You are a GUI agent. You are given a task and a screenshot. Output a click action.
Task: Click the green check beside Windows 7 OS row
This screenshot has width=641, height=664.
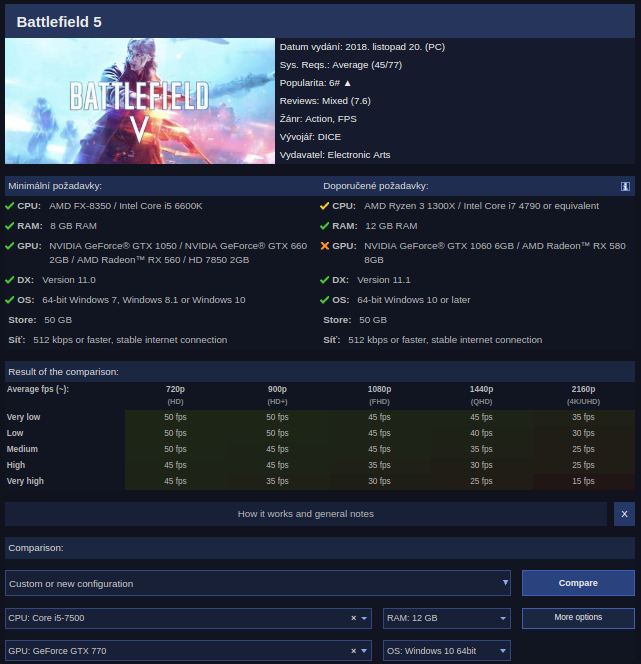coord(10,300)
